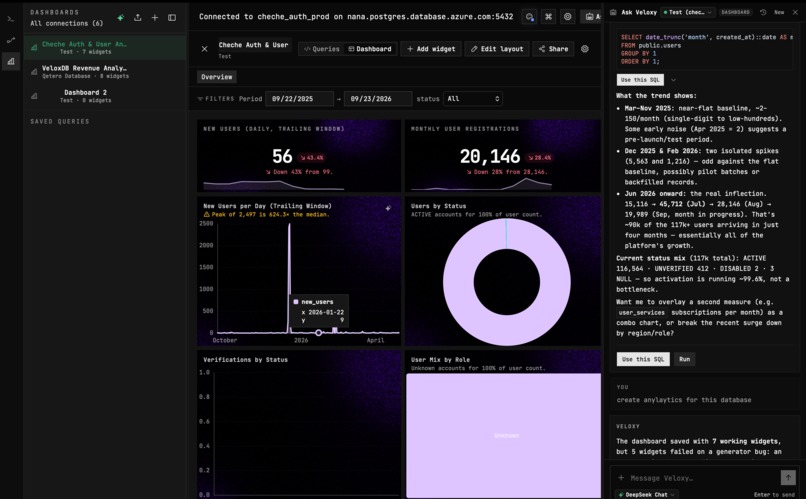Open the terminal console sidebar icon
This screenshot has width=806, height=499.
point(11,19)
